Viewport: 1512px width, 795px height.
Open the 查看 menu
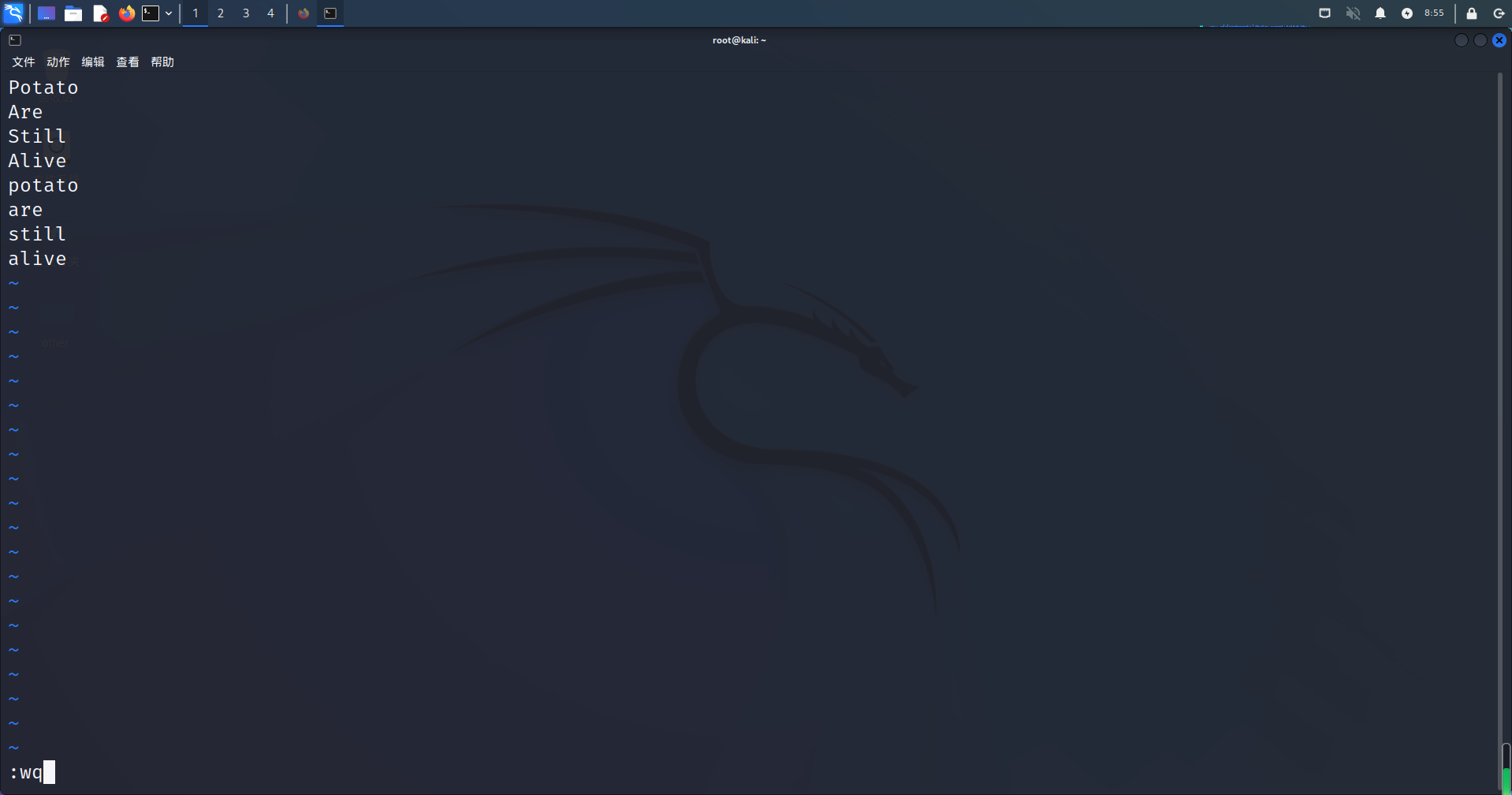click(128, 62)
